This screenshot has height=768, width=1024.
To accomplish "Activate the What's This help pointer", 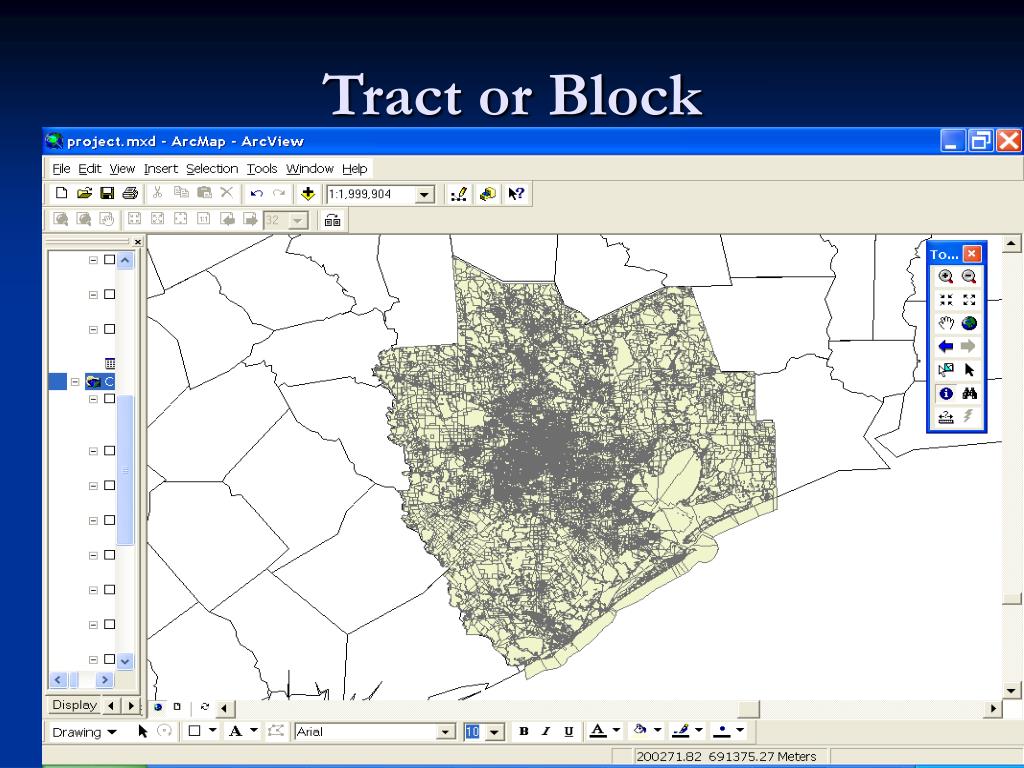I will click(516, 193).
